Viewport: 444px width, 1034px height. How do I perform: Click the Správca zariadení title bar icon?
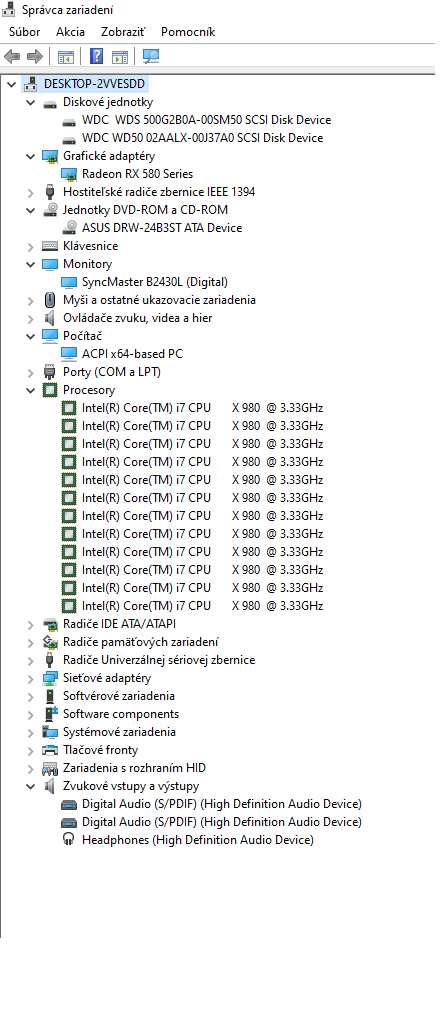(x=11, y=10)
